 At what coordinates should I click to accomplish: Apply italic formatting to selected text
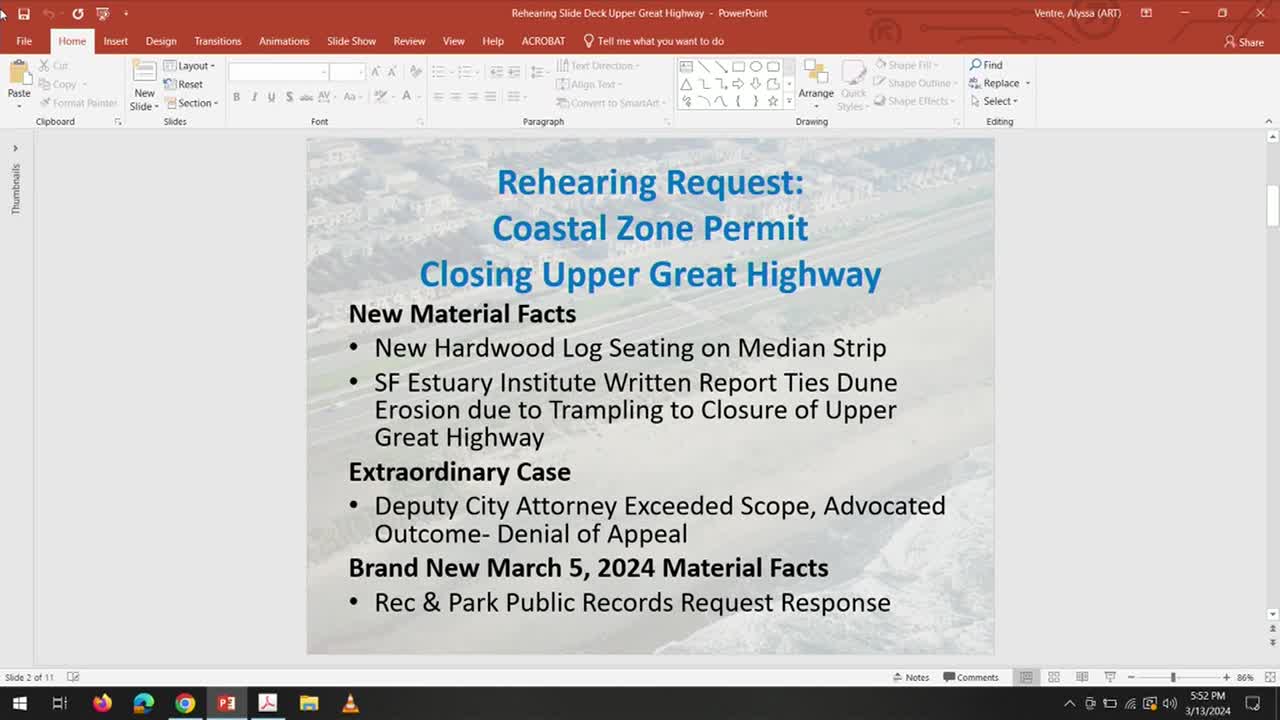pos(254,96)
